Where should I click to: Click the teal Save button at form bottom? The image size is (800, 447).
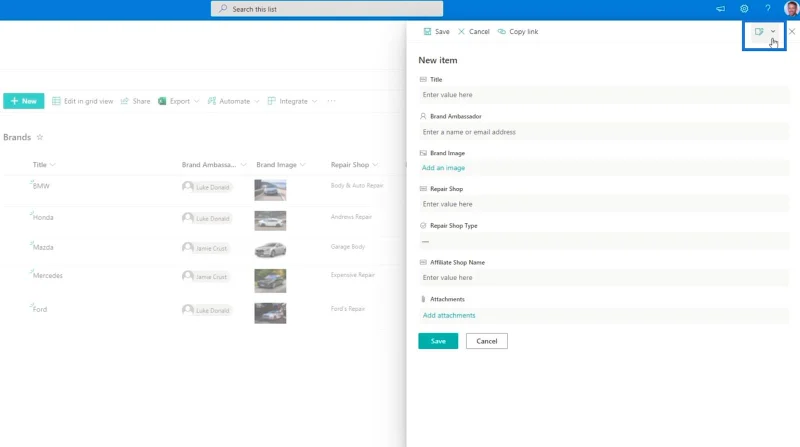tap(438, 341)
